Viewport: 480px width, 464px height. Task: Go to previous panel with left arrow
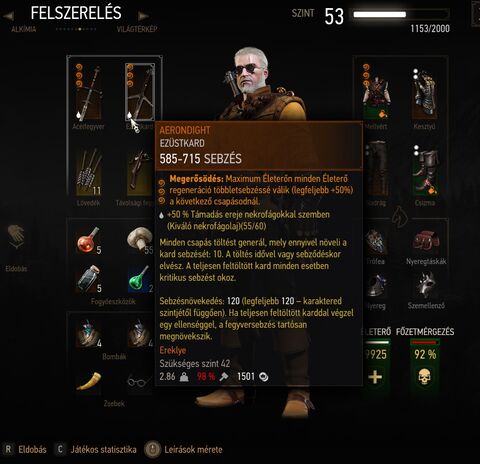(x=8, y=15)
